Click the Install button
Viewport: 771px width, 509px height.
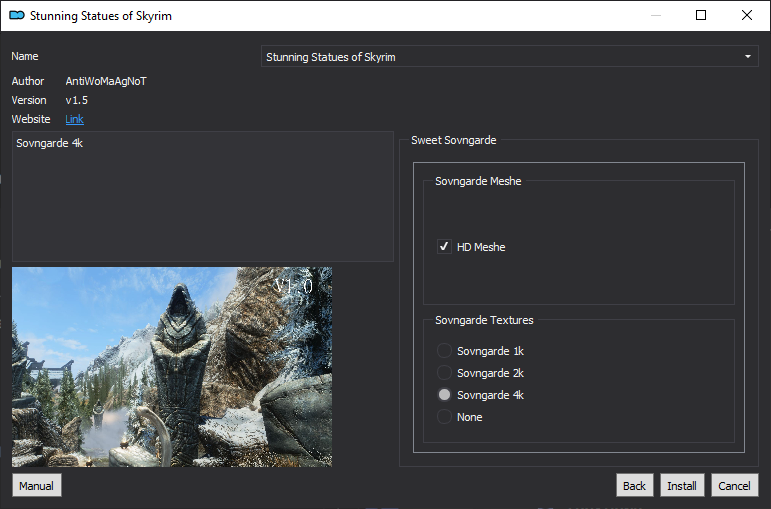(x=682, y=485)
